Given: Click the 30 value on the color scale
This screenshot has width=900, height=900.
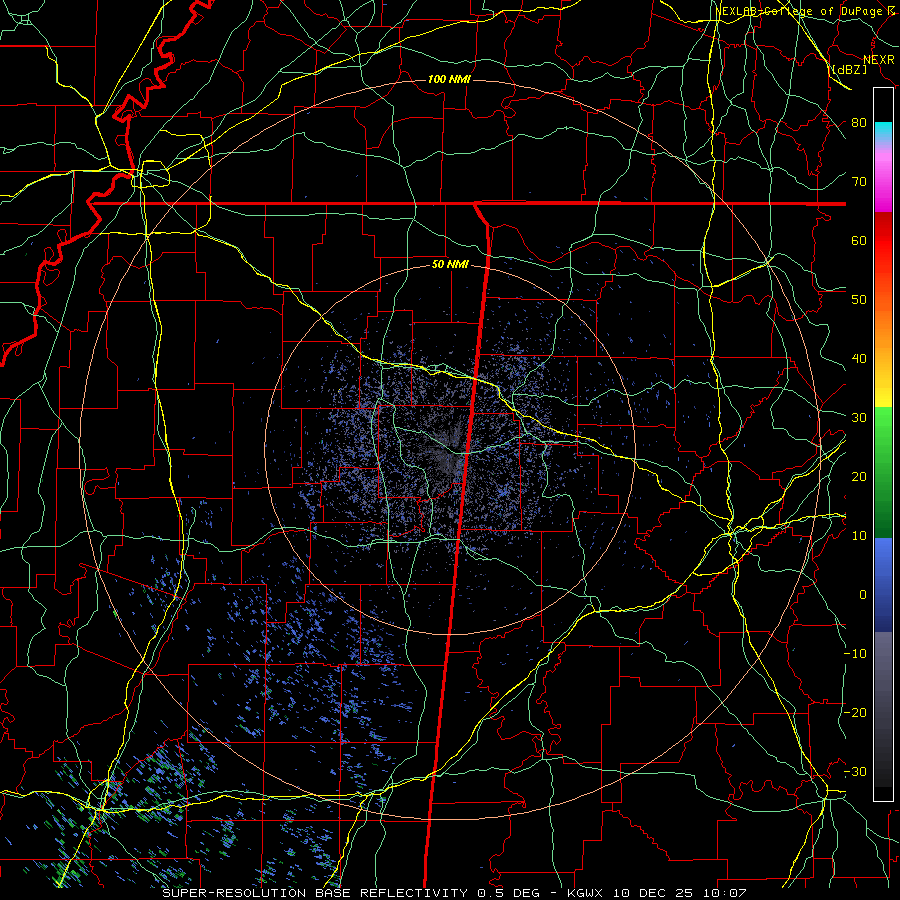Looking at the screenshot, I should point(859,418).
